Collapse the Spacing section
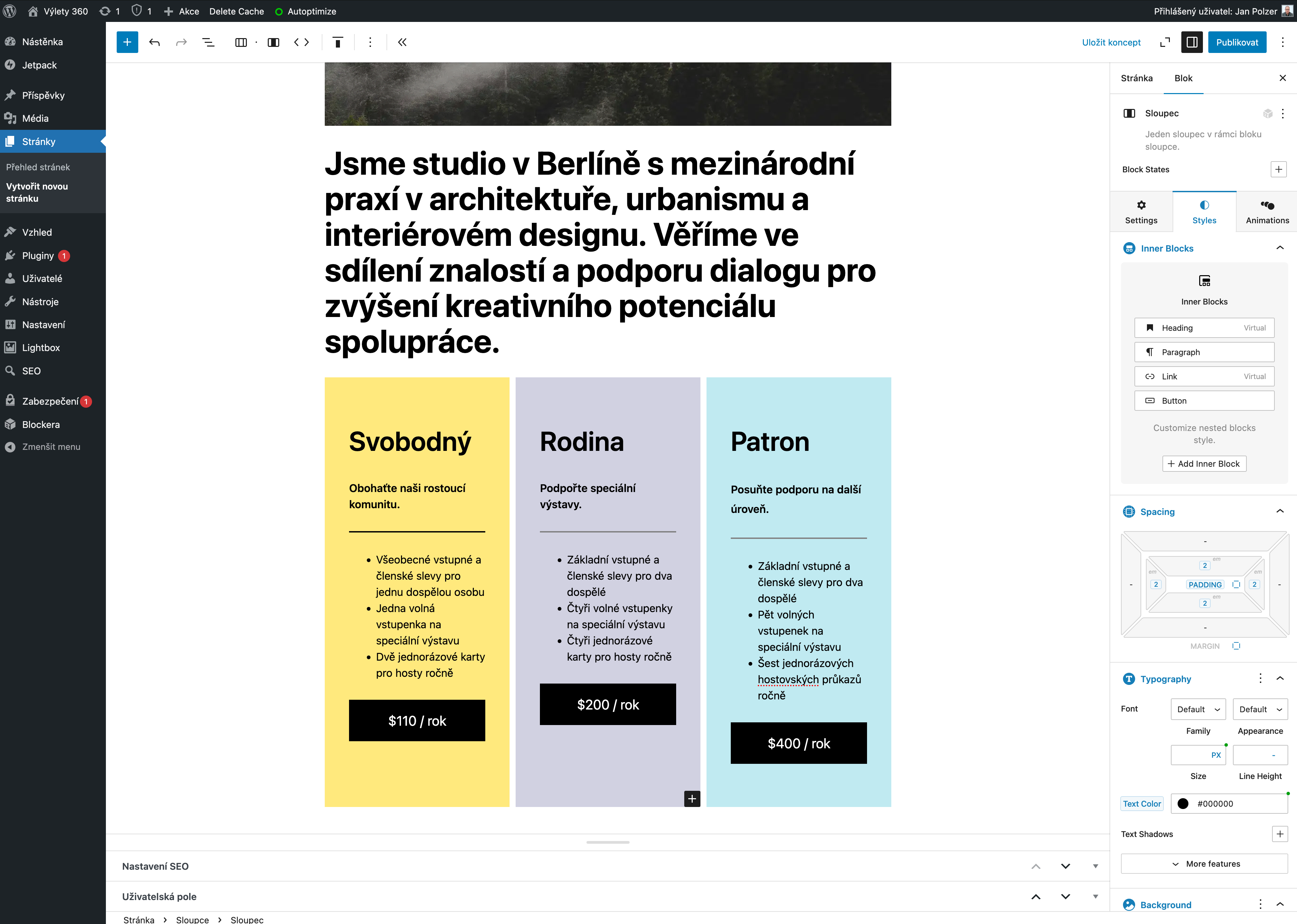Screen dimensions: 1297x924 click(x=1280, y=511)
